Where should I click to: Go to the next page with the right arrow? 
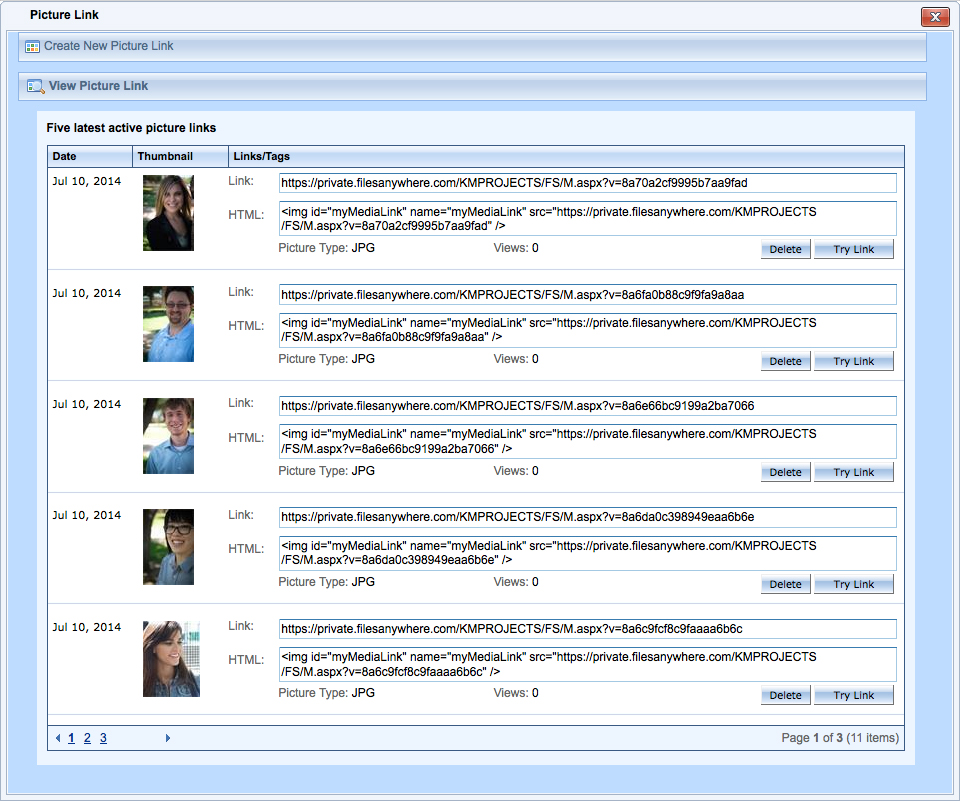tap(168, 738)
